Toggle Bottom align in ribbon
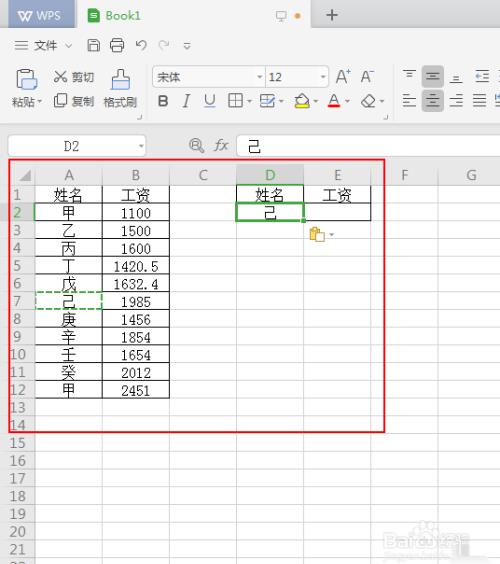500x564 pixels. (x=456, y=77)
